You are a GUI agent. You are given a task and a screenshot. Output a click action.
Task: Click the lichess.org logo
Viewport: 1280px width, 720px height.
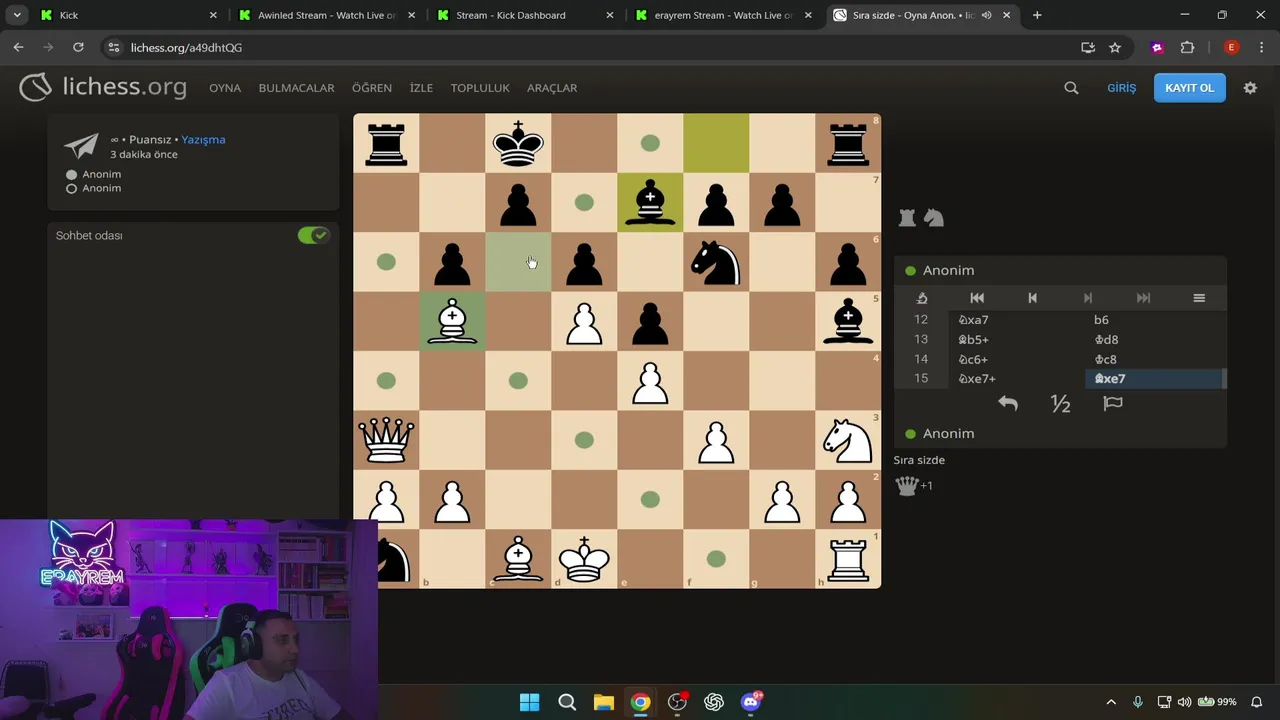click(103, 87)
